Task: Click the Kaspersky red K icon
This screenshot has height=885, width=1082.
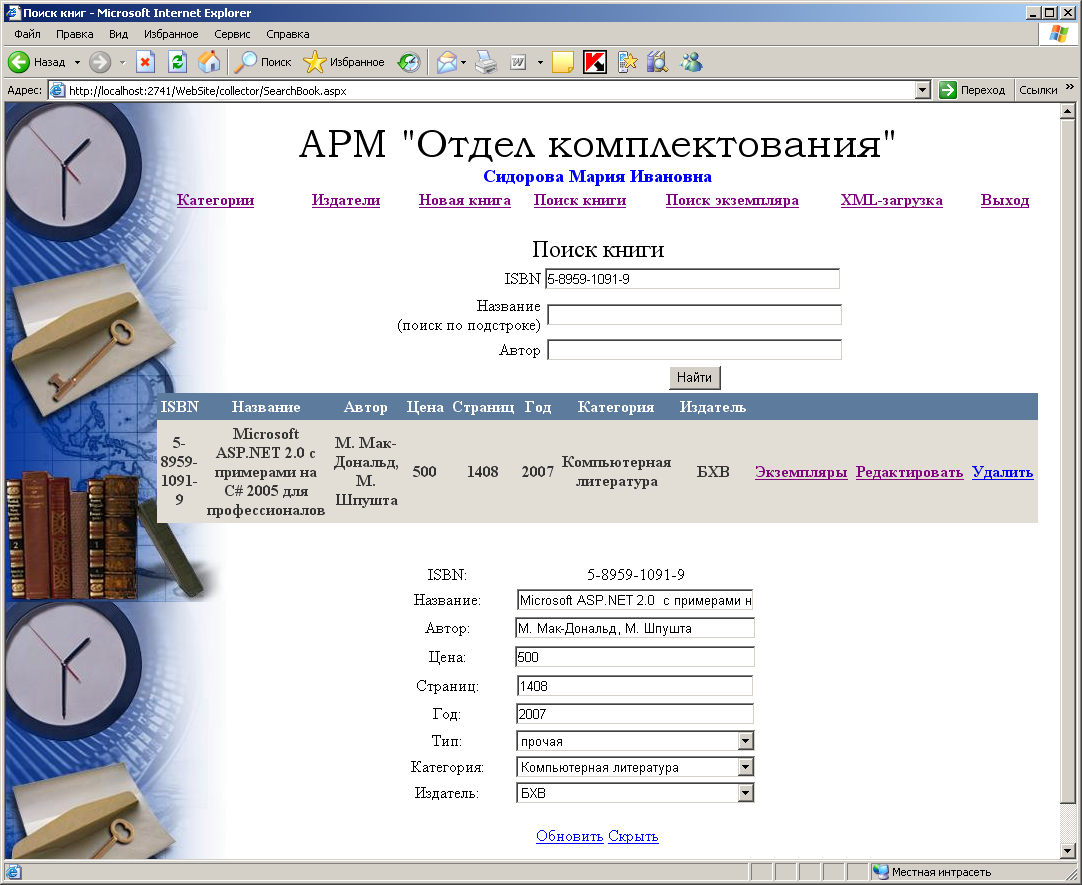Action: click(x=595, y=62)
